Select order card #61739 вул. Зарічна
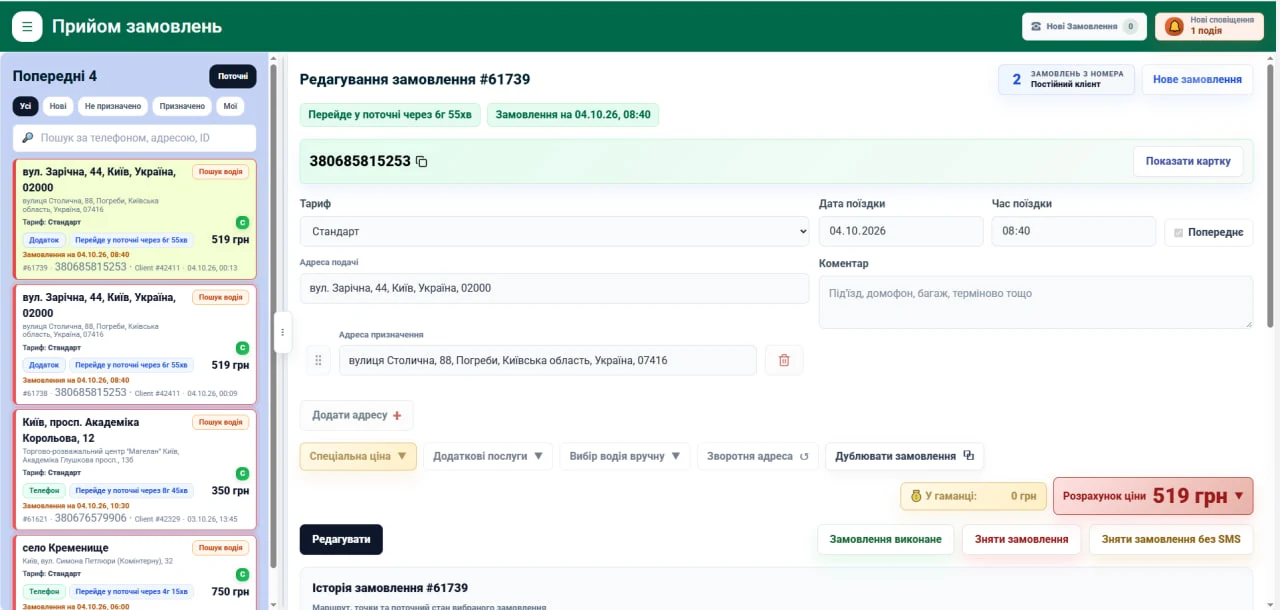The width and height of the screenshot is (1280, 610). pyautogui.click(x=134, y=220)
